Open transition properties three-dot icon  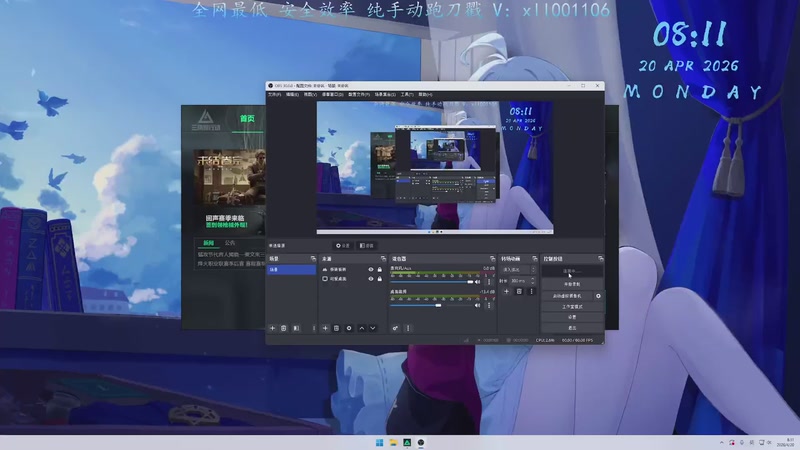point(531,291)
